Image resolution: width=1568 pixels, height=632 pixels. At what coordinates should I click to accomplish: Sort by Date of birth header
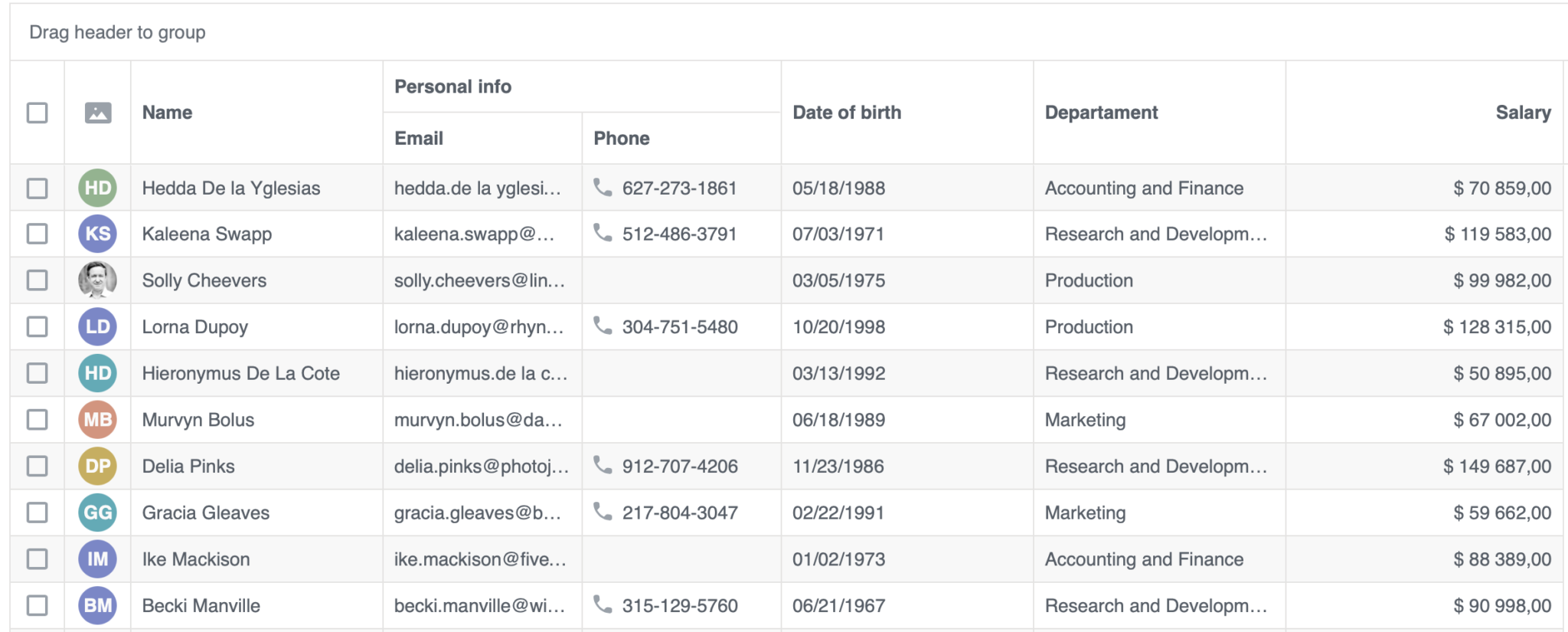tap(907, 113)
